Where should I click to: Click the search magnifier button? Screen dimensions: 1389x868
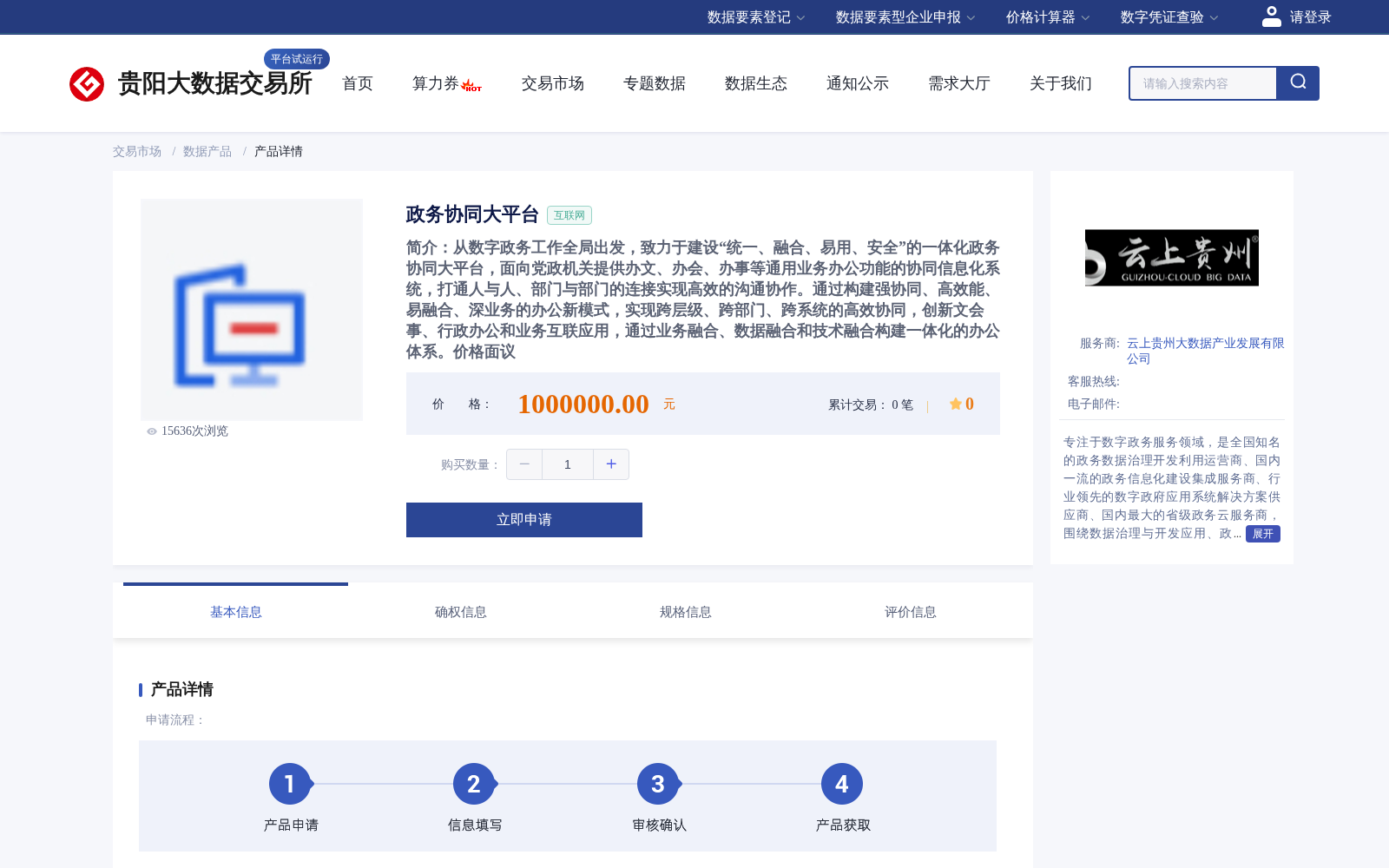[1298, 83]
